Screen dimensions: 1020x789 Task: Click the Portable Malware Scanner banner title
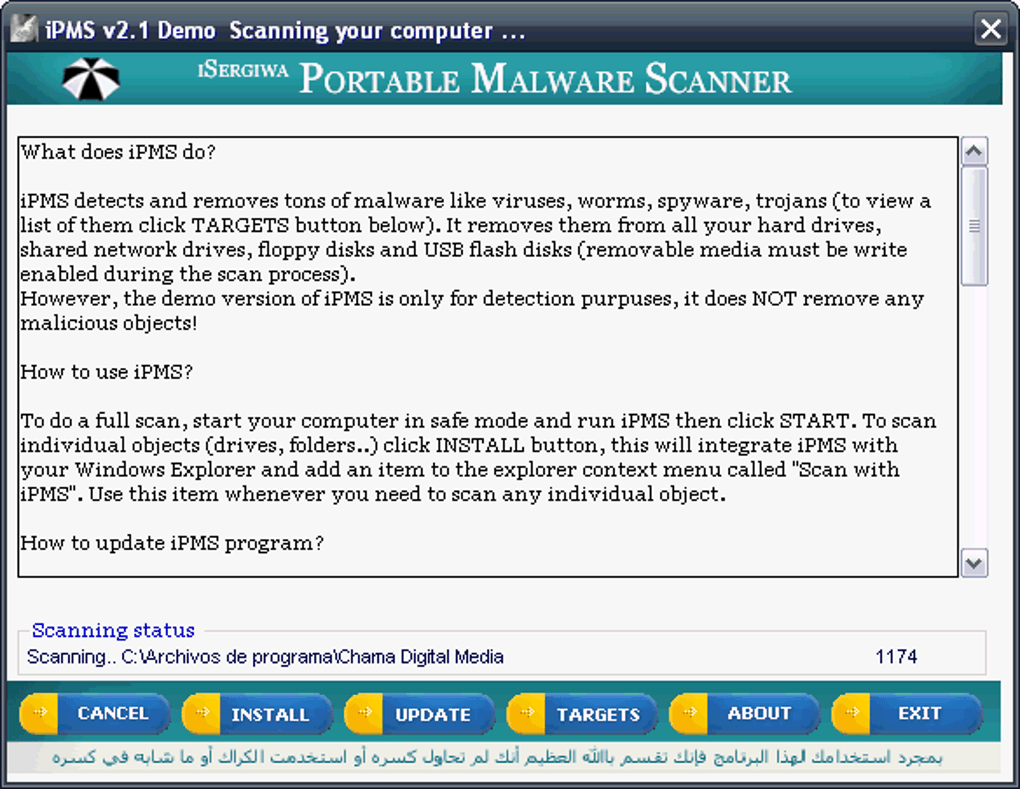point(545,79)
